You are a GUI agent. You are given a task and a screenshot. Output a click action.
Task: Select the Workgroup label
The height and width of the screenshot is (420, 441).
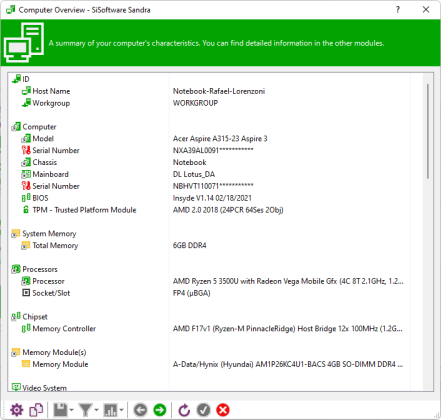click(x=51, y=103)
